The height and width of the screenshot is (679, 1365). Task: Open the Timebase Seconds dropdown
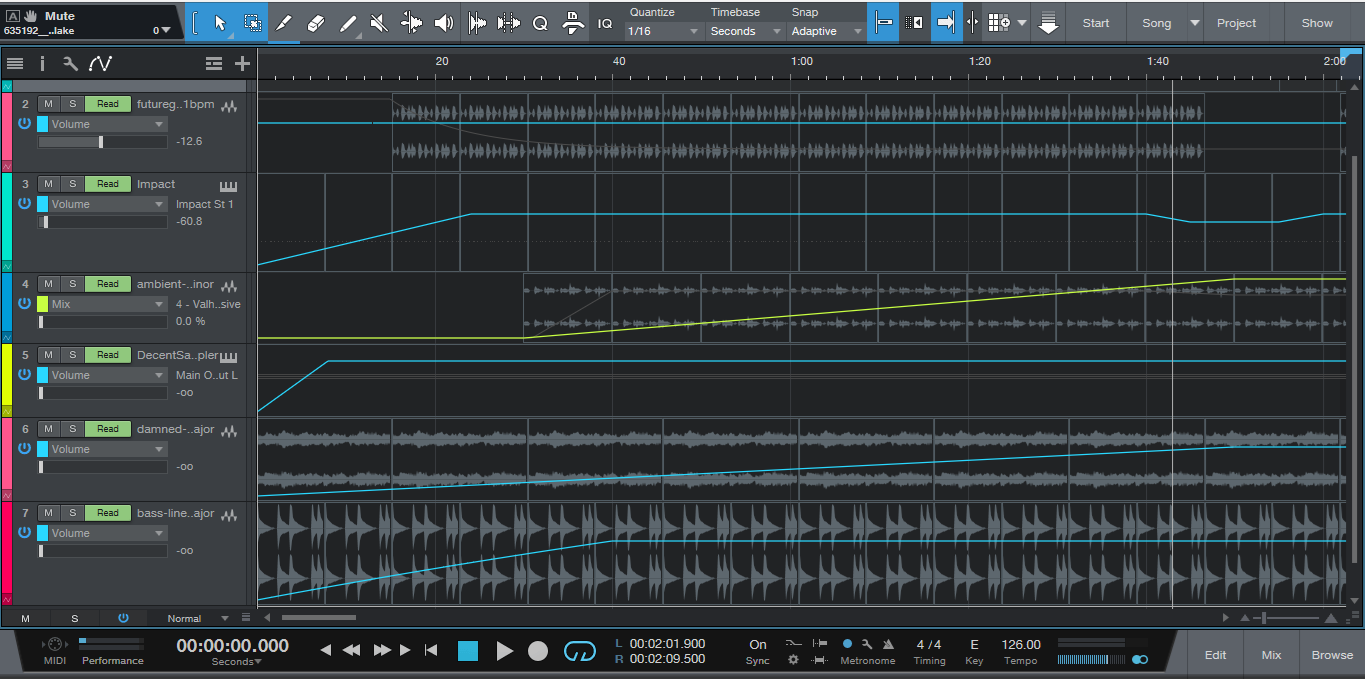pos(746,32)
